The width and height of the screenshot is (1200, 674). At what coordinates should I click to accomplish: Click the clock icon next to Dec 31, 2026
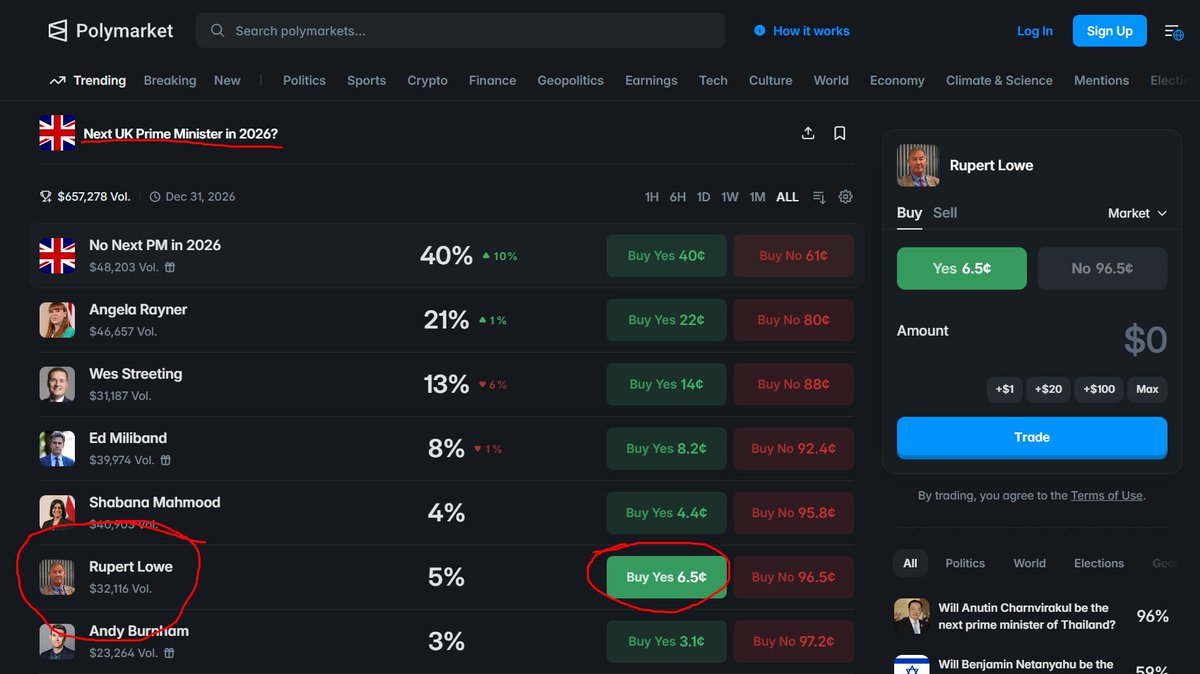point(155,197)
